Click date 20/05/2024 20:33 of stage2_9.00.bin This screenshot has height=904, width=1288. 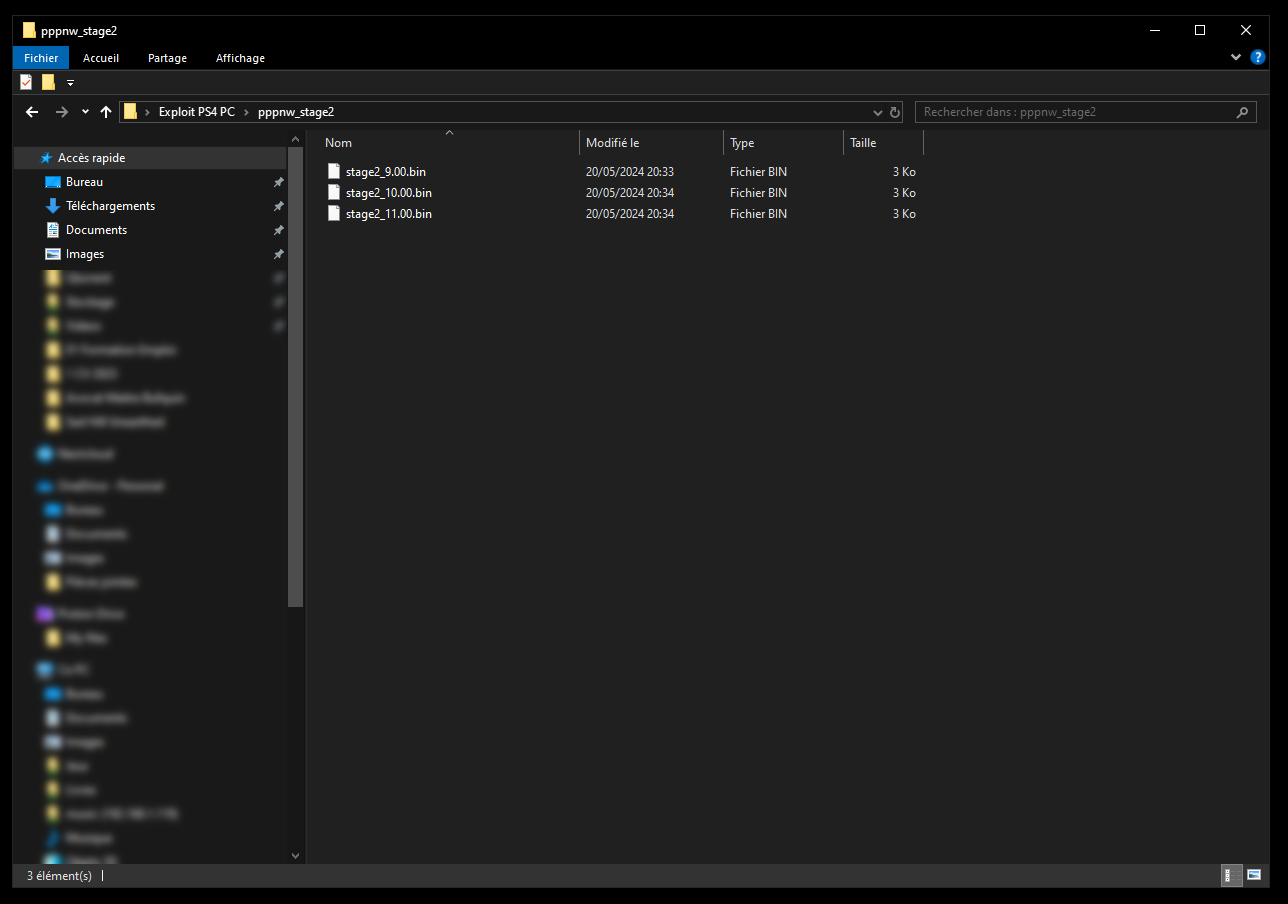click(630, 172)
